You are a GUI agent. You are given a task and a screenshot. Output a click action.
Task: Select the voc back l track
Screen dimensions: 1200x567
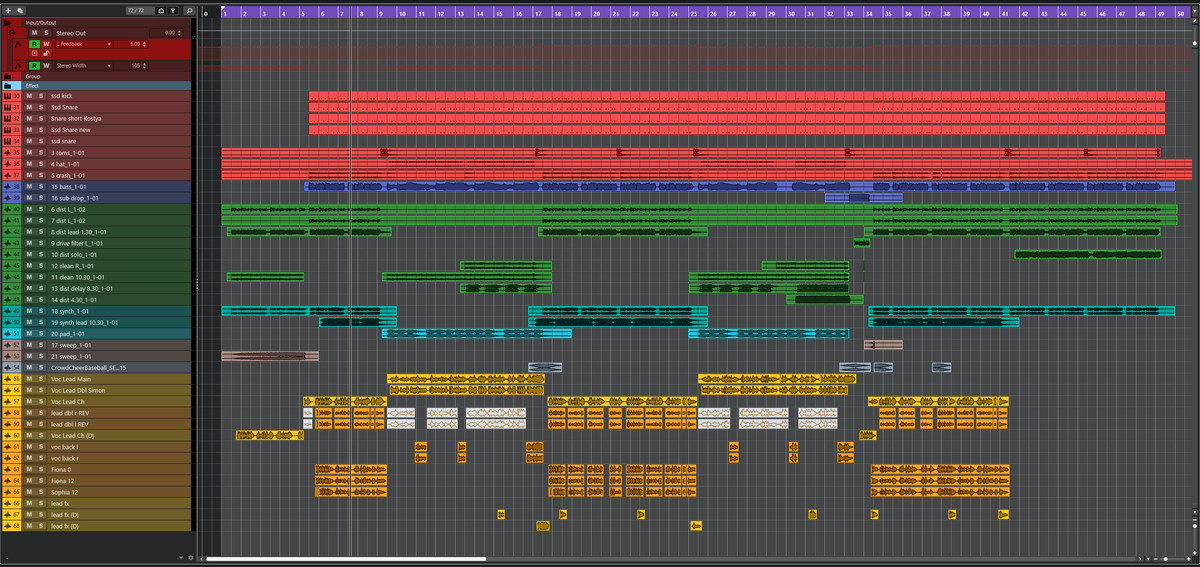click(x=98, y=447)
